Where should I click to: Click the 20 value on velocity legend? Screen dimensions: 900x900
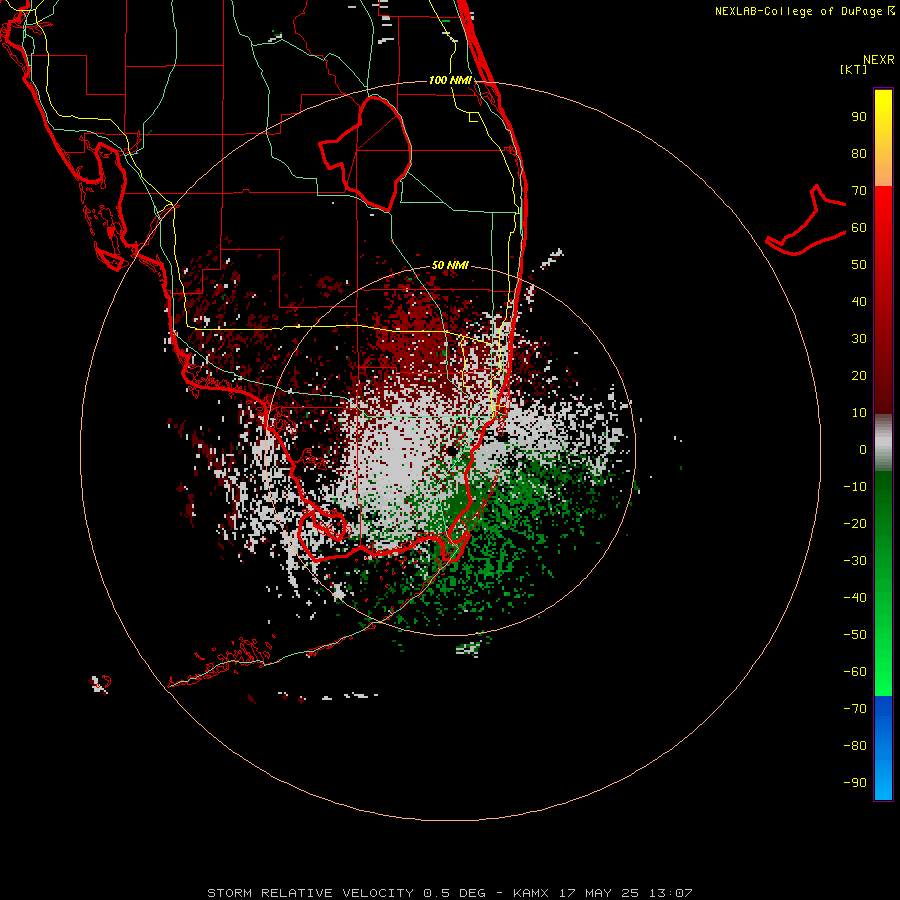[x=859, y=376]
